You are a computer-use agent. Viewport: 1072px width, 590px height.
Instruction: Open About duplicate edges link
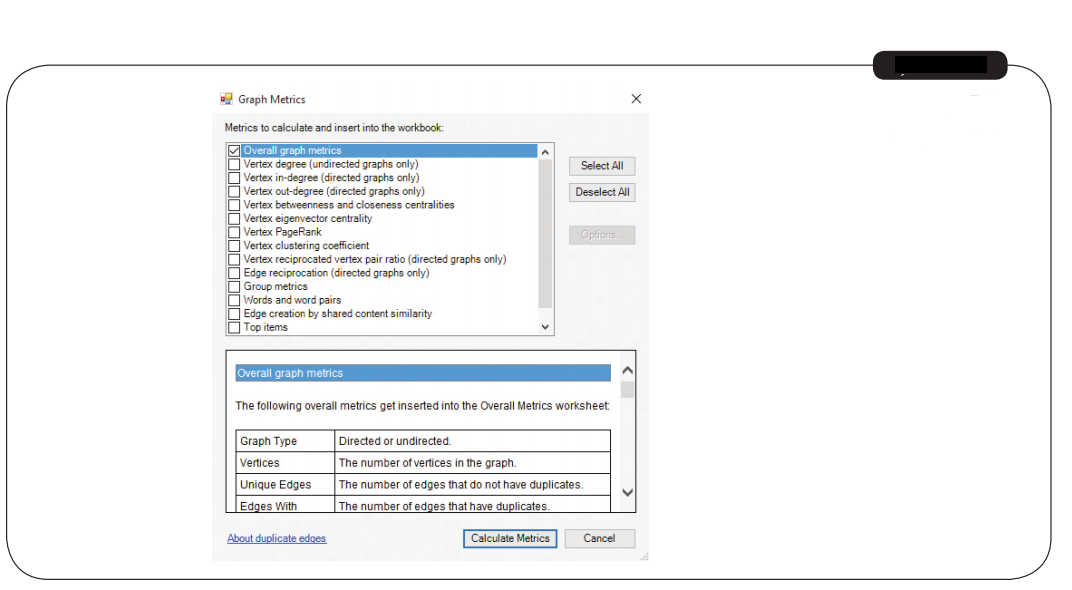click(276, 538)
